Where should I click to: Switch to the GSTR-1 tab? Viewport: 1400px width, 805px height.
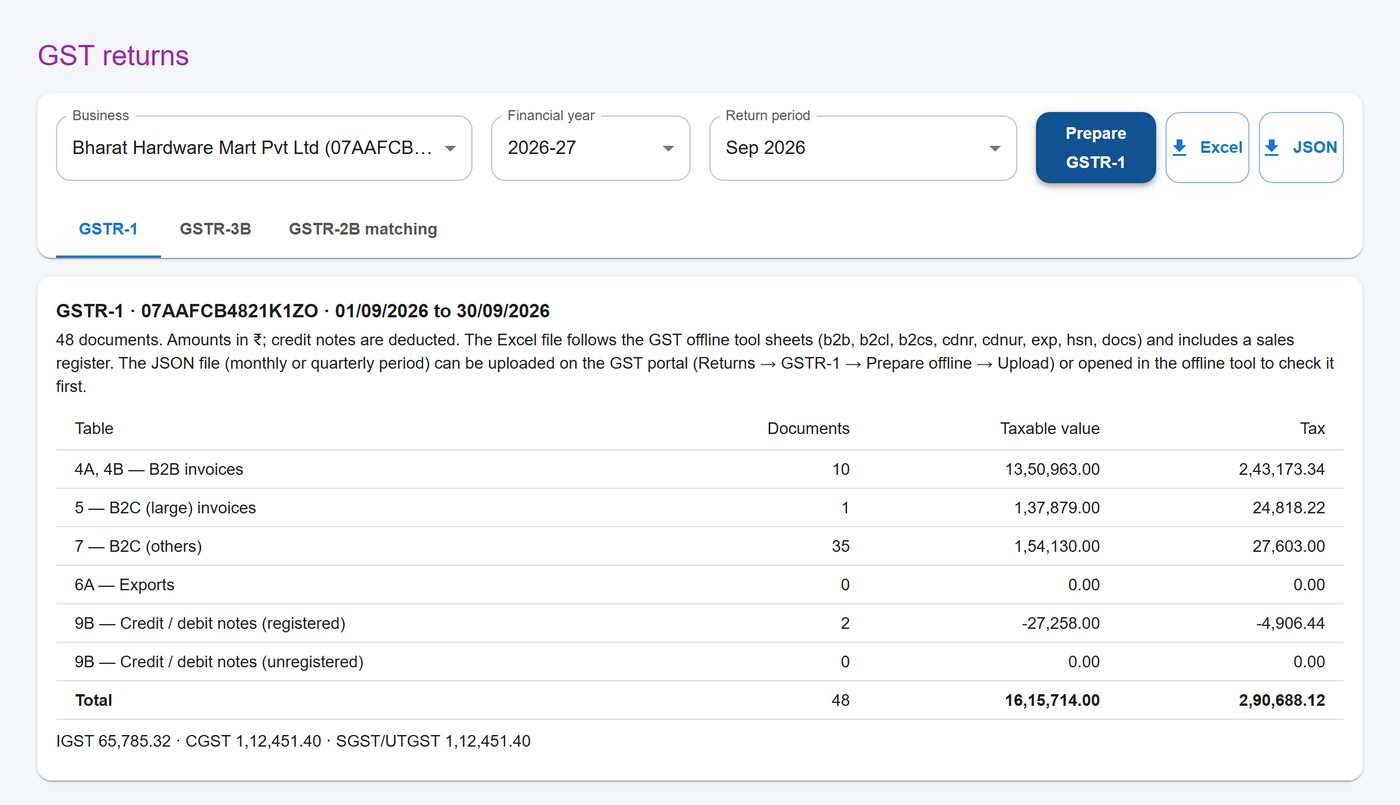pos(108,229)
